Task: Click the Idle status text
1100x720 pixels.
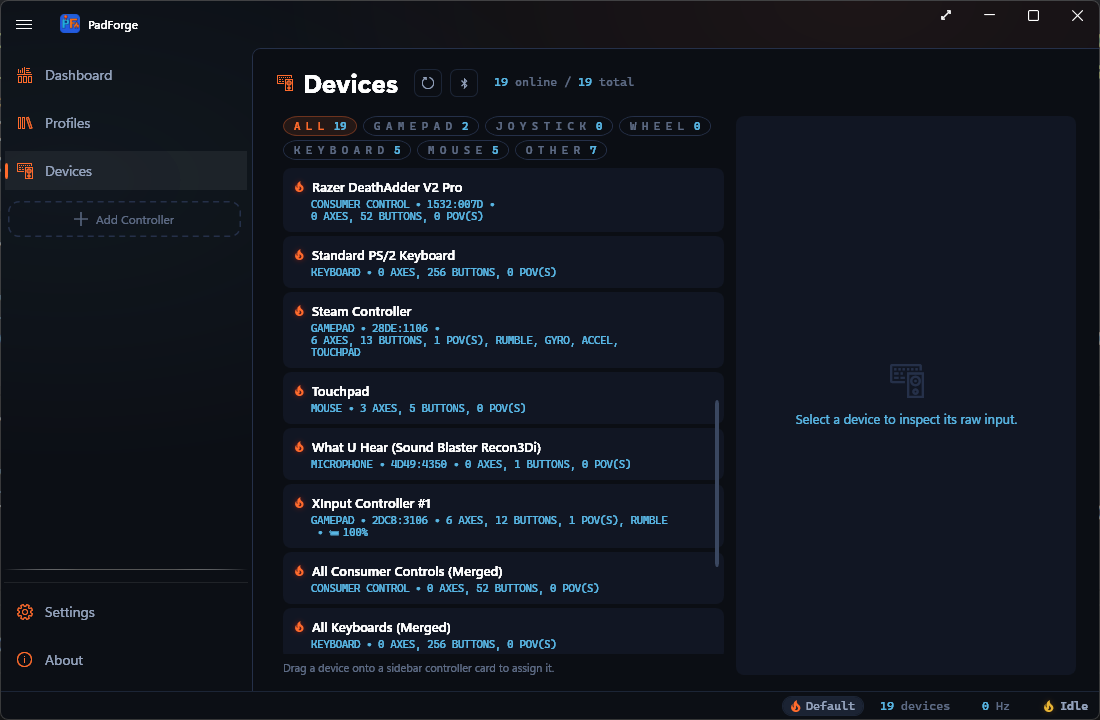Action: pos(1073,706)
